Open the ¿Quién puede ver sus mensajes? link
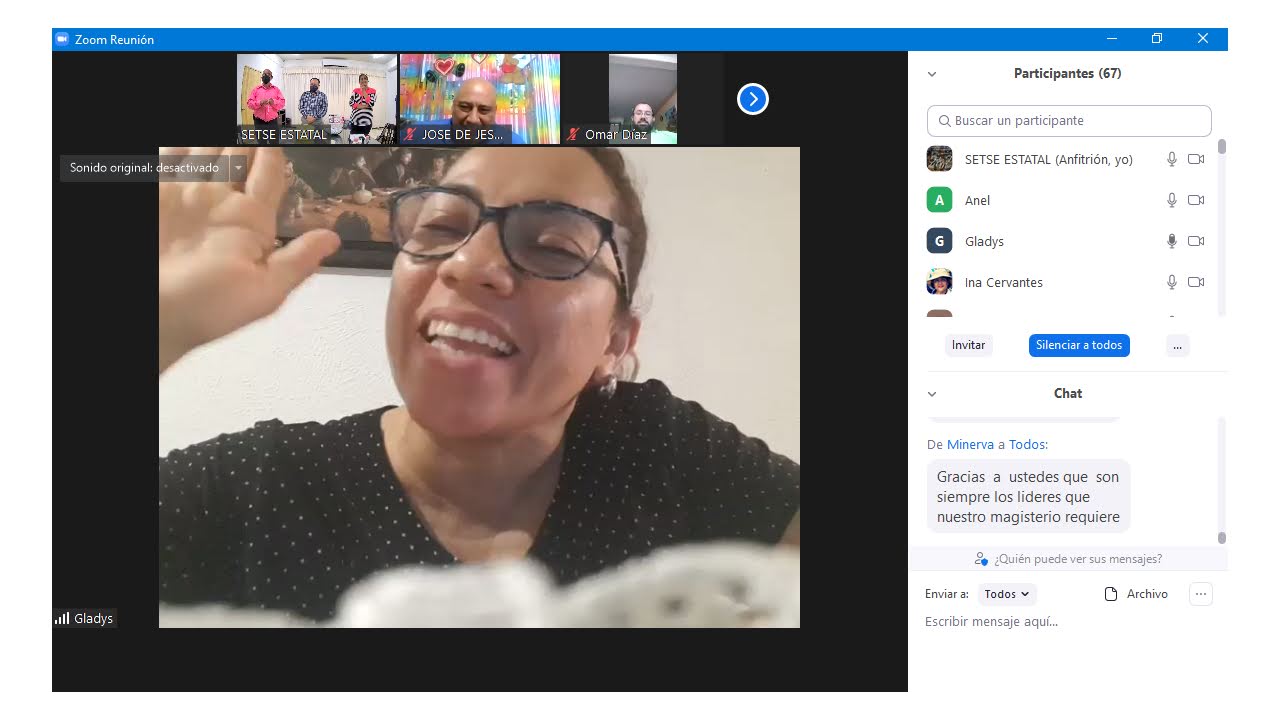 point(1078,559)
